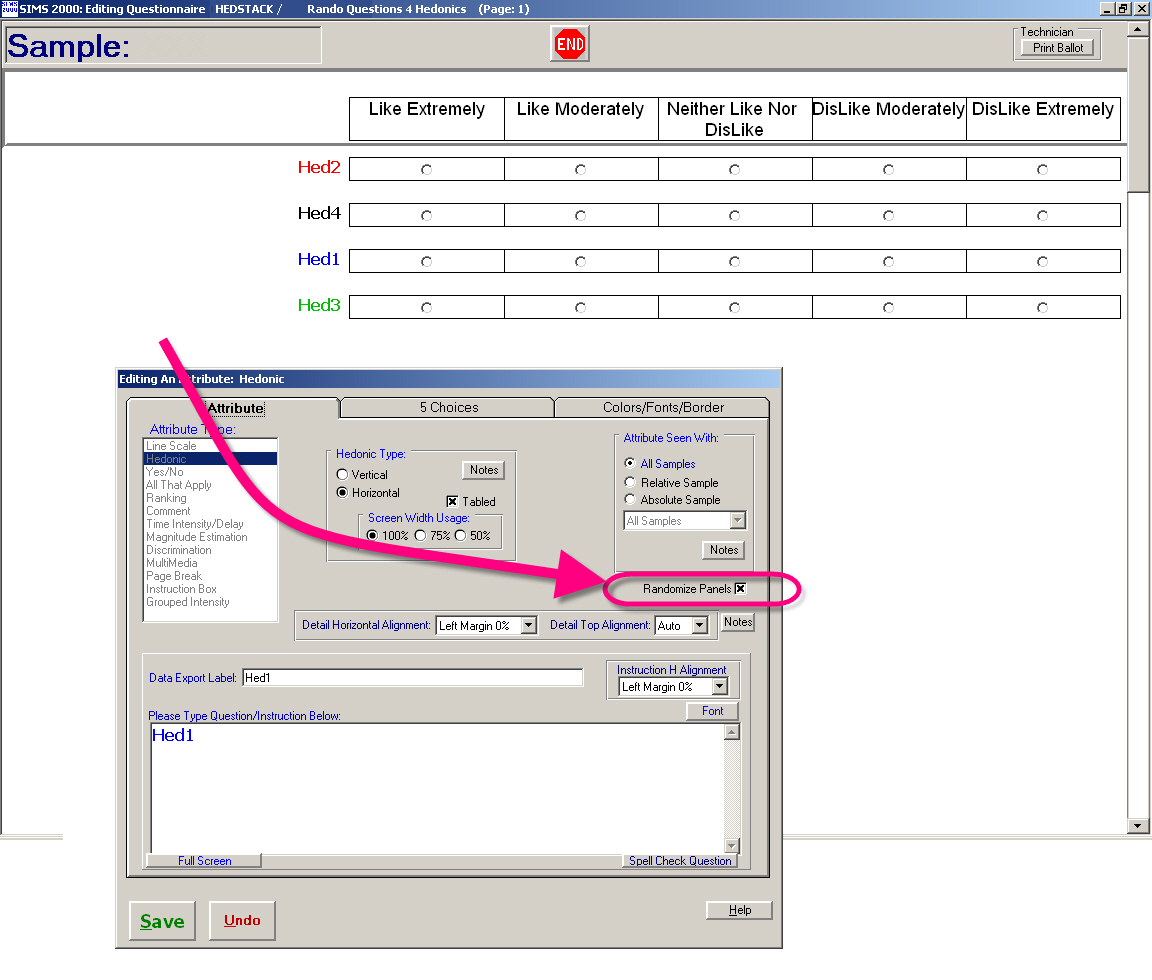Click the Data Export Label field

click(412, 677)
